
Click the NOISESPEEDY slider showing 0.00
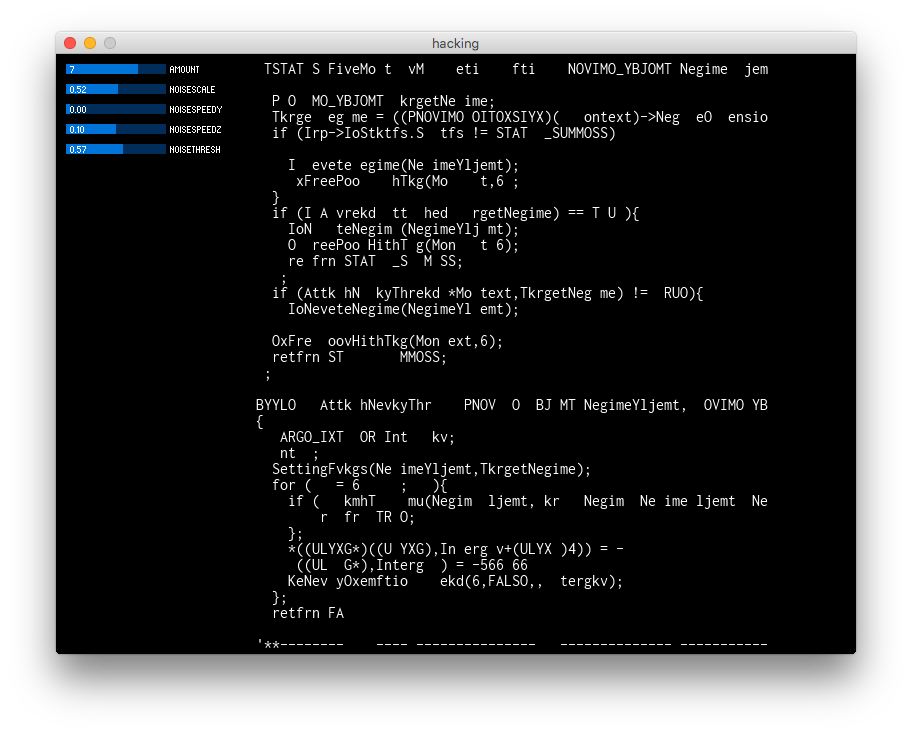pos(116,109)
